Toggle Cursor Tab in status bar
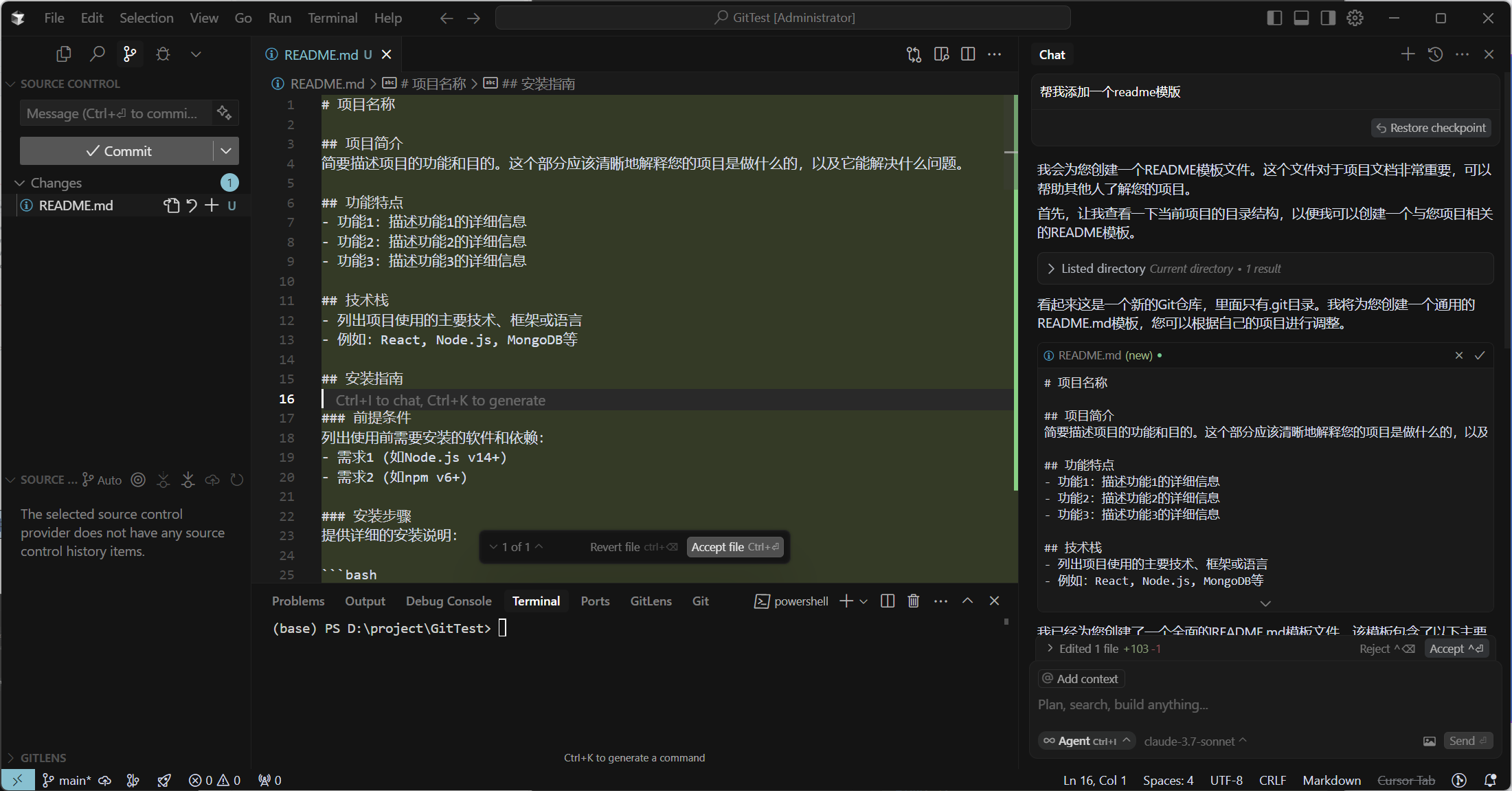The image size is (1512, 791). [x=1406, y=780]
